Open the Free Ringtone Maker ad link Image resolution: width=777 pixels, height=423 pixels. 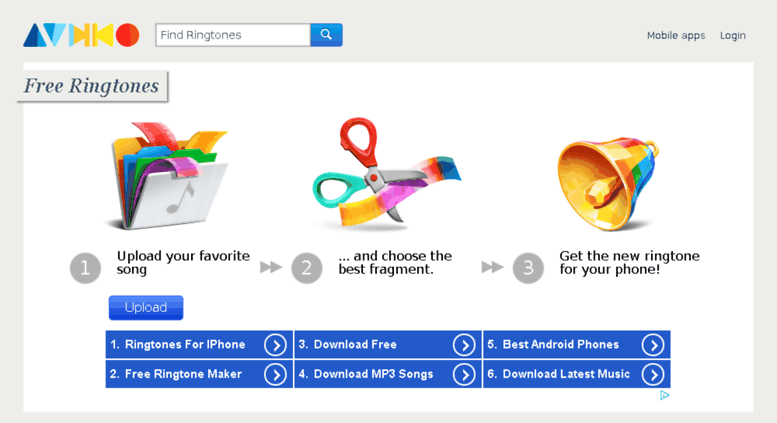pos(199,374)
